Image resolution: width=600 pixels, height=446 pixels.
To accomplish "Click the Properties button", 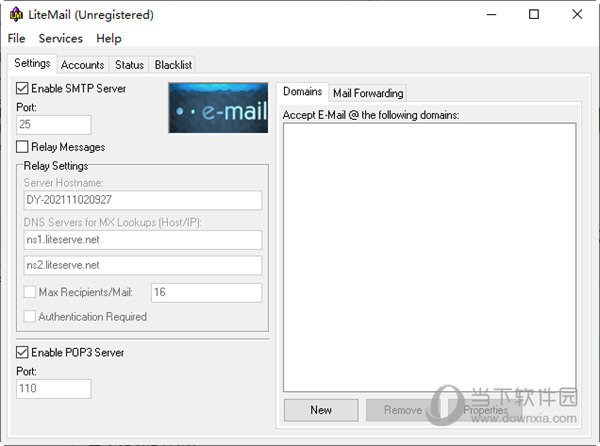I will 485,410.
